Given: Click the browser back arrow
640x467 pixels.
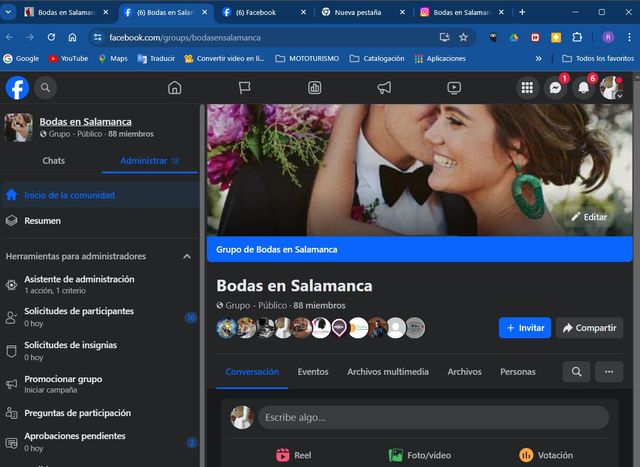Looking at the screenshot, I should click(x=9, y=37).
